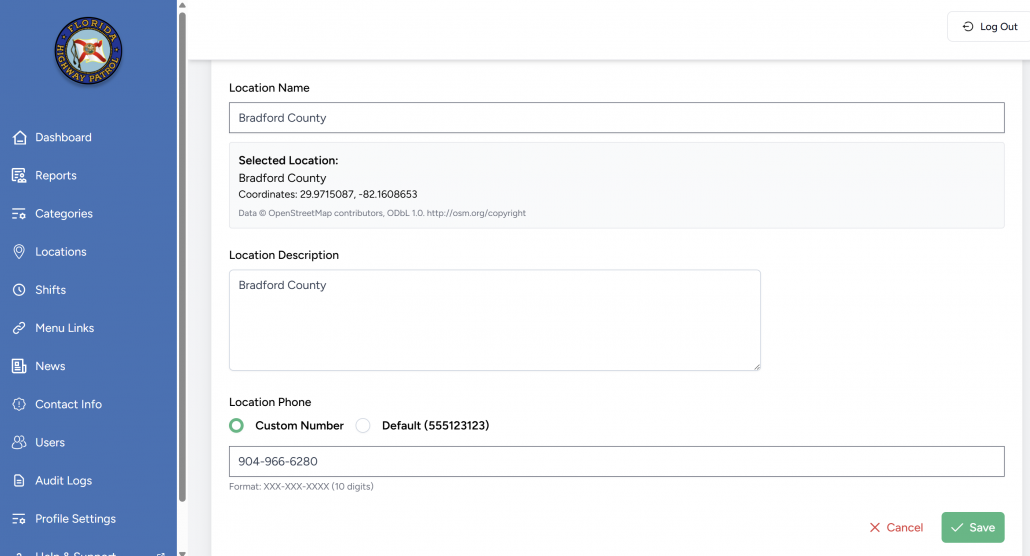This screenshot has width=1030, height=556.
Task: Click the Users group icon
Action: click(x=19, y=442)
